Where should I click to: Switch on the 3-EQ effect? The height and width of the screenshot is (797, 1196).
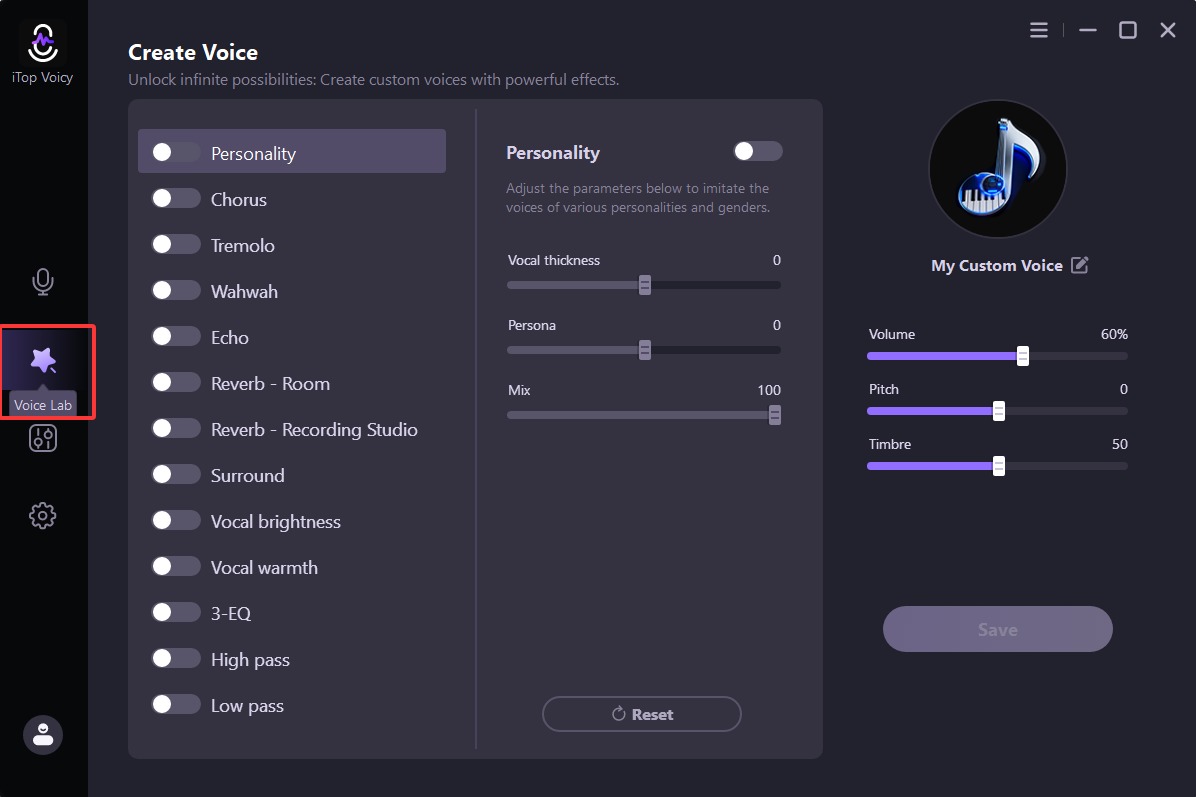pyautogui.click(x=176, y=612)
